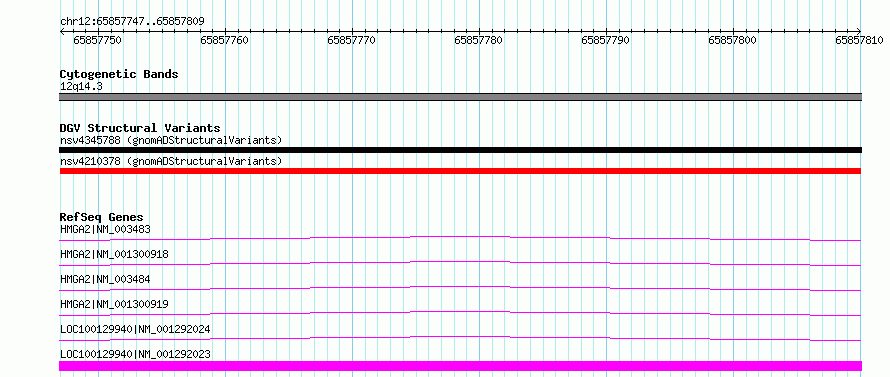890x377 pixels.
Task: Click ruler tick label 65857780
Action: click(x=478, y=40)
